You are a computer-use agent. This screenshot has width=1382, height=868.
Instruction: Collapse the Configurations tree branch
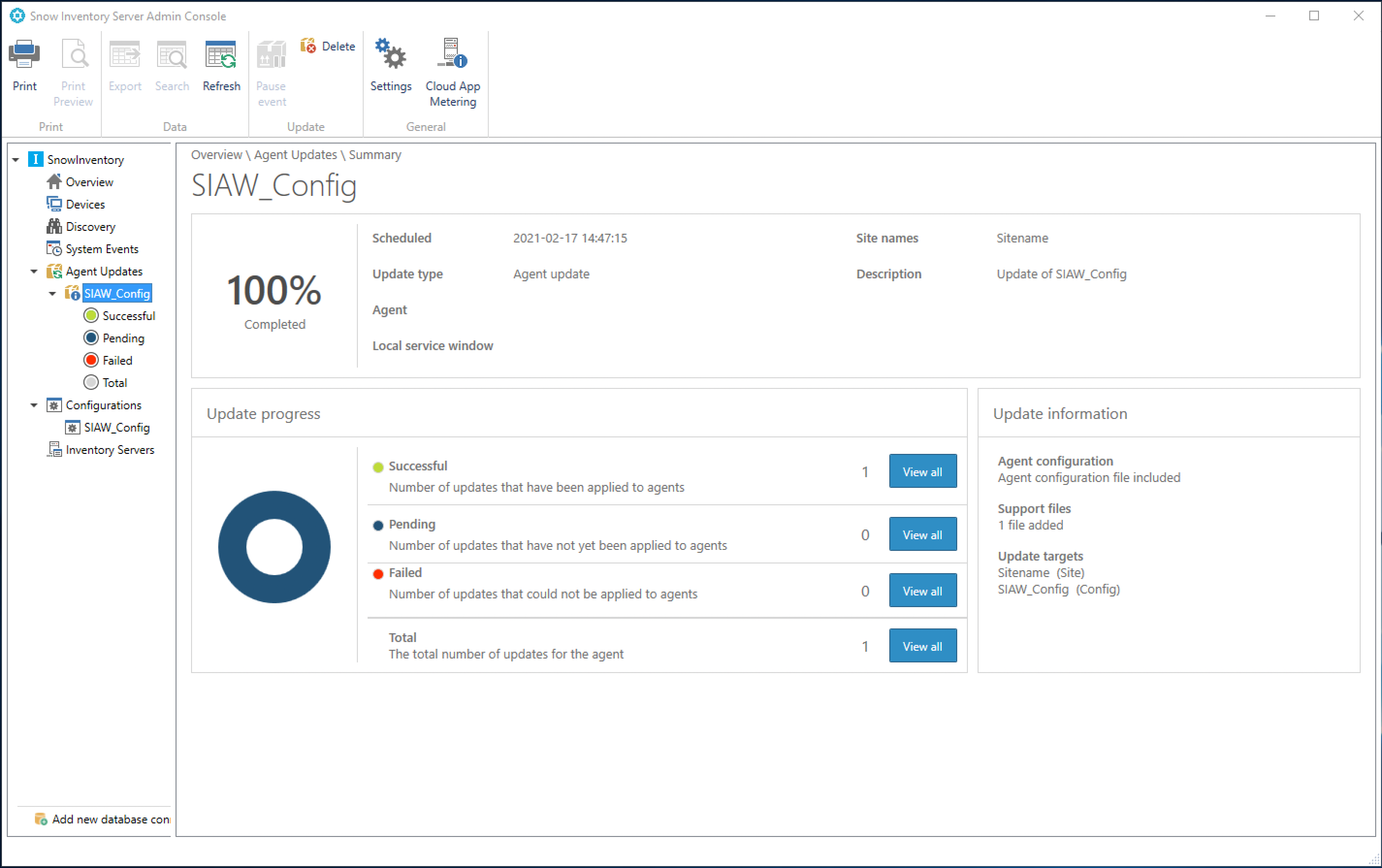click(x=34, y=405)
